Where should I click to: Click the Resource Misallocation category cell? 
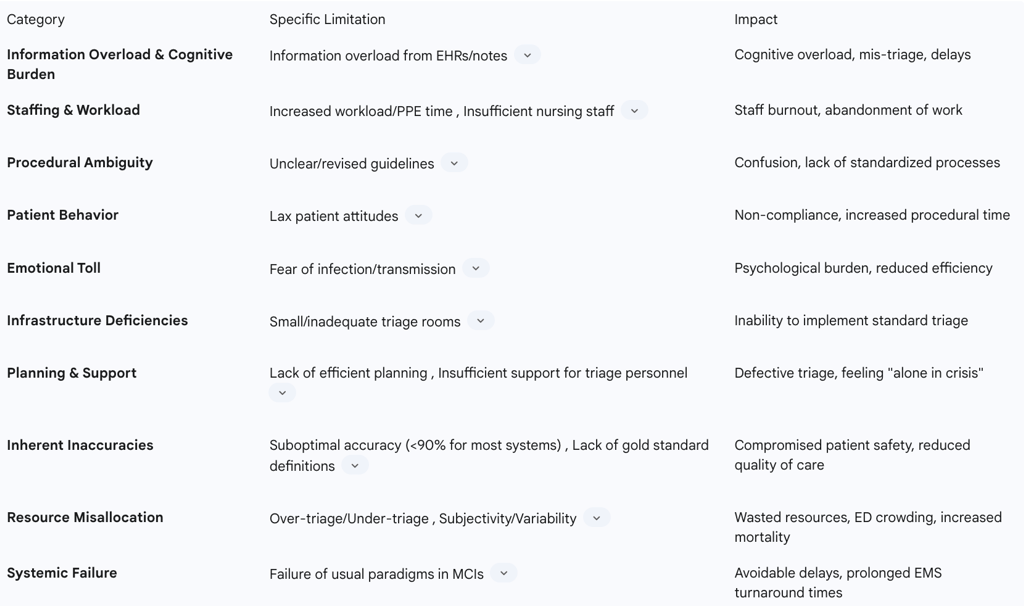tap(85, 517)
